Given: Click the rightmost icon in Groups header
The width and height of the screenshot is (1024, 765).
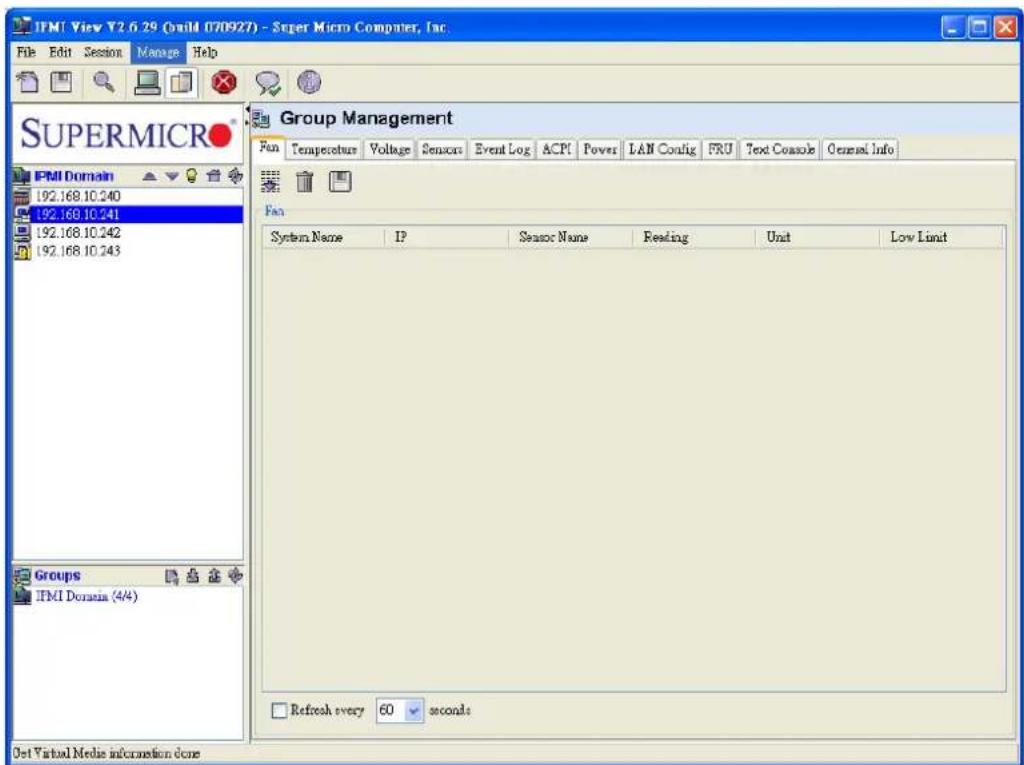Looking at the screenshot, I should click(236, 576).
